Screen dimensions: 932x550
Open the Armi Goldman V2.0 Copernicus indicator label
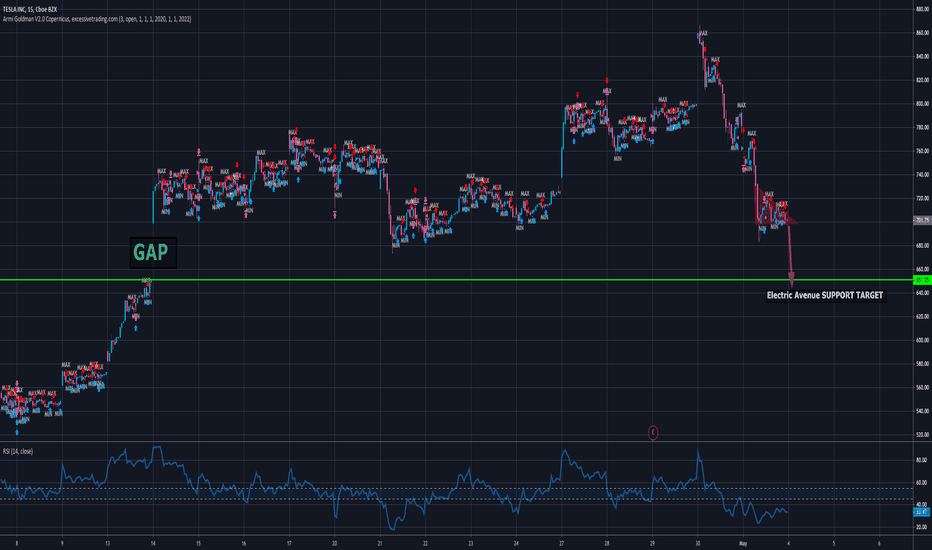click(x=97, y=19)
